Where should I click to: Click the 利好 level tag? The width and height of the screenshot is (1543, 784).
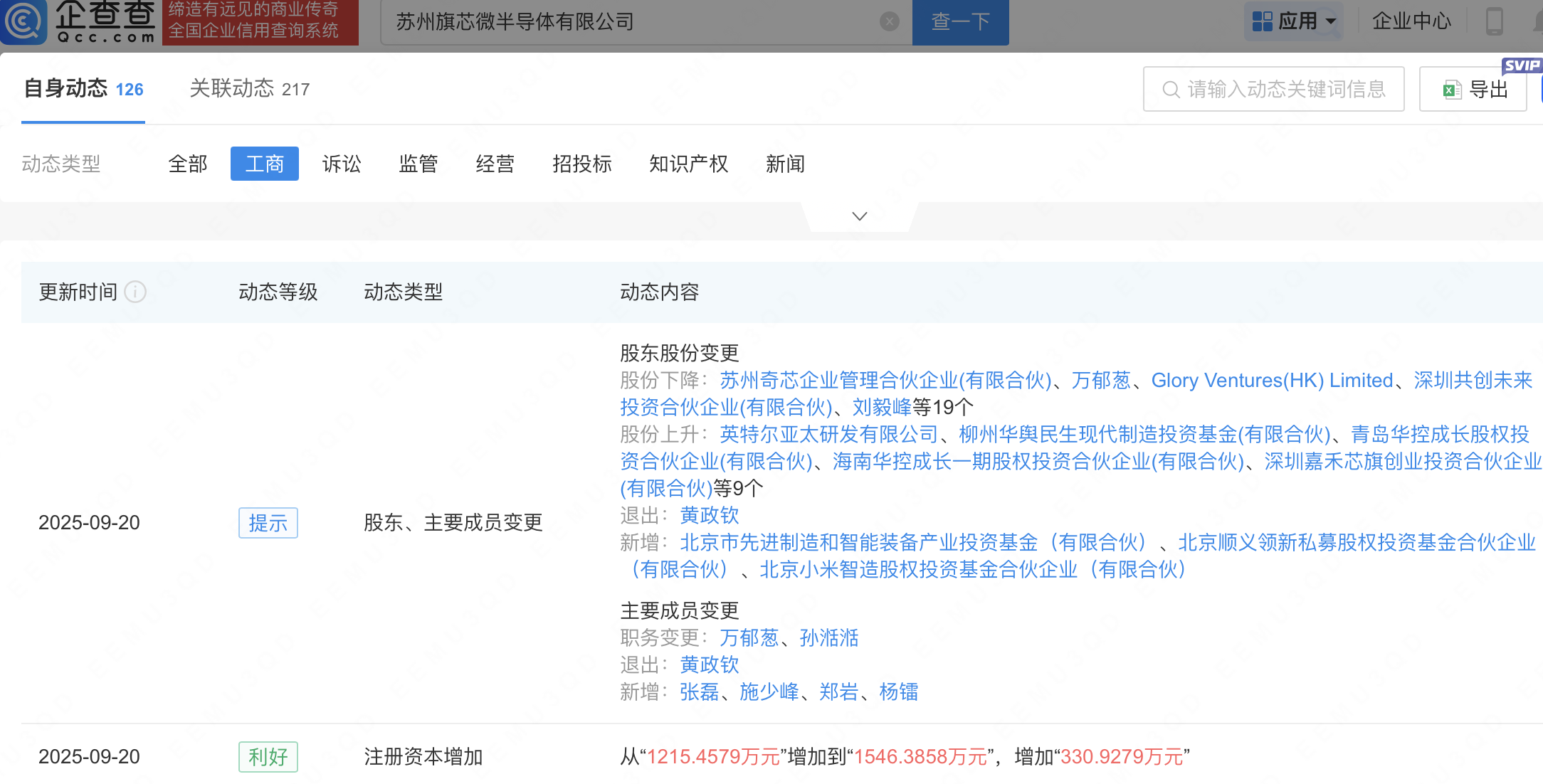coord(268,757)
